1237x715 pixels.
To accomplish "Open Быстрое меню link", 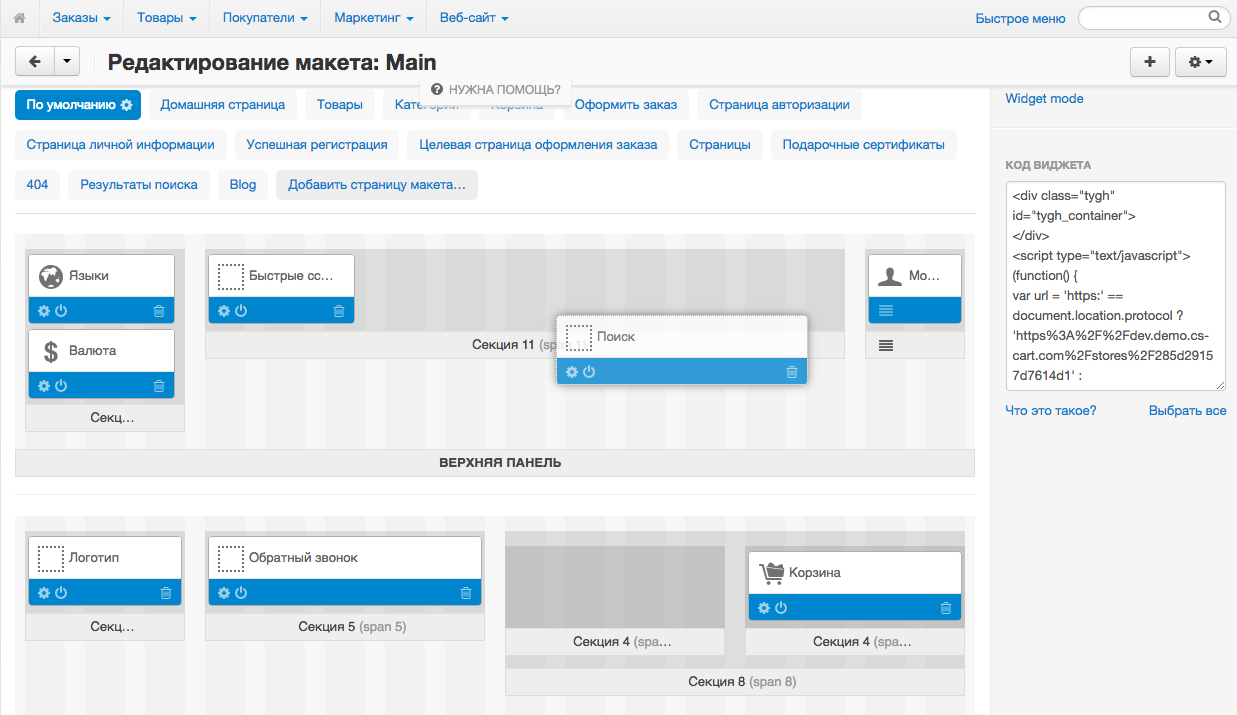I will pyautogui.click(x=1020, y=18).
